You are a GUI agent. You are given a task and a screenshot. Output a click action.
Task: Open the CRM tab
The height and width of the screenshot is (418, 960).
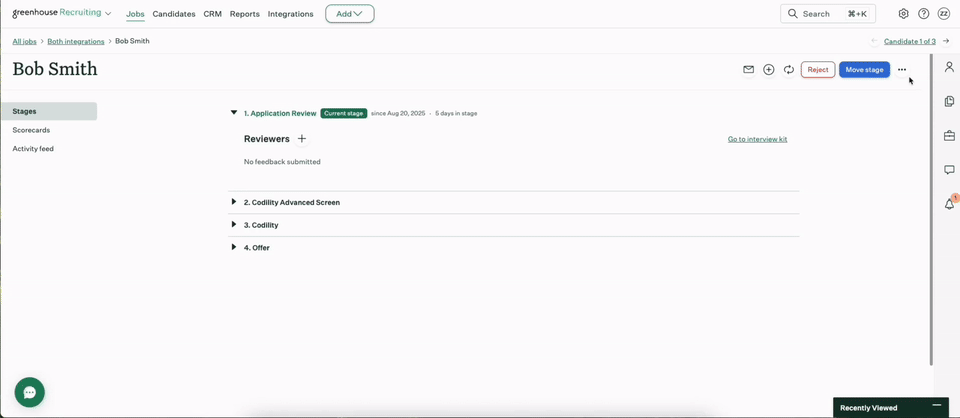[212, 13]
